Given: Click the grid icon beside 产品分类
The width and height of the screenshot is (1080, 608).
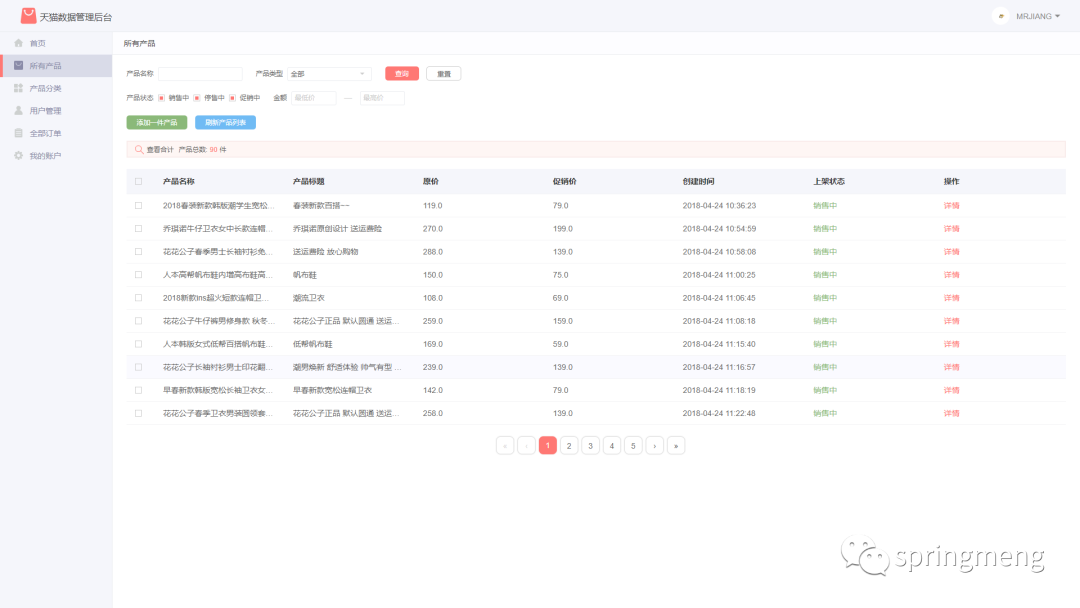Looking at the screenshot, I should pos(19,88).
